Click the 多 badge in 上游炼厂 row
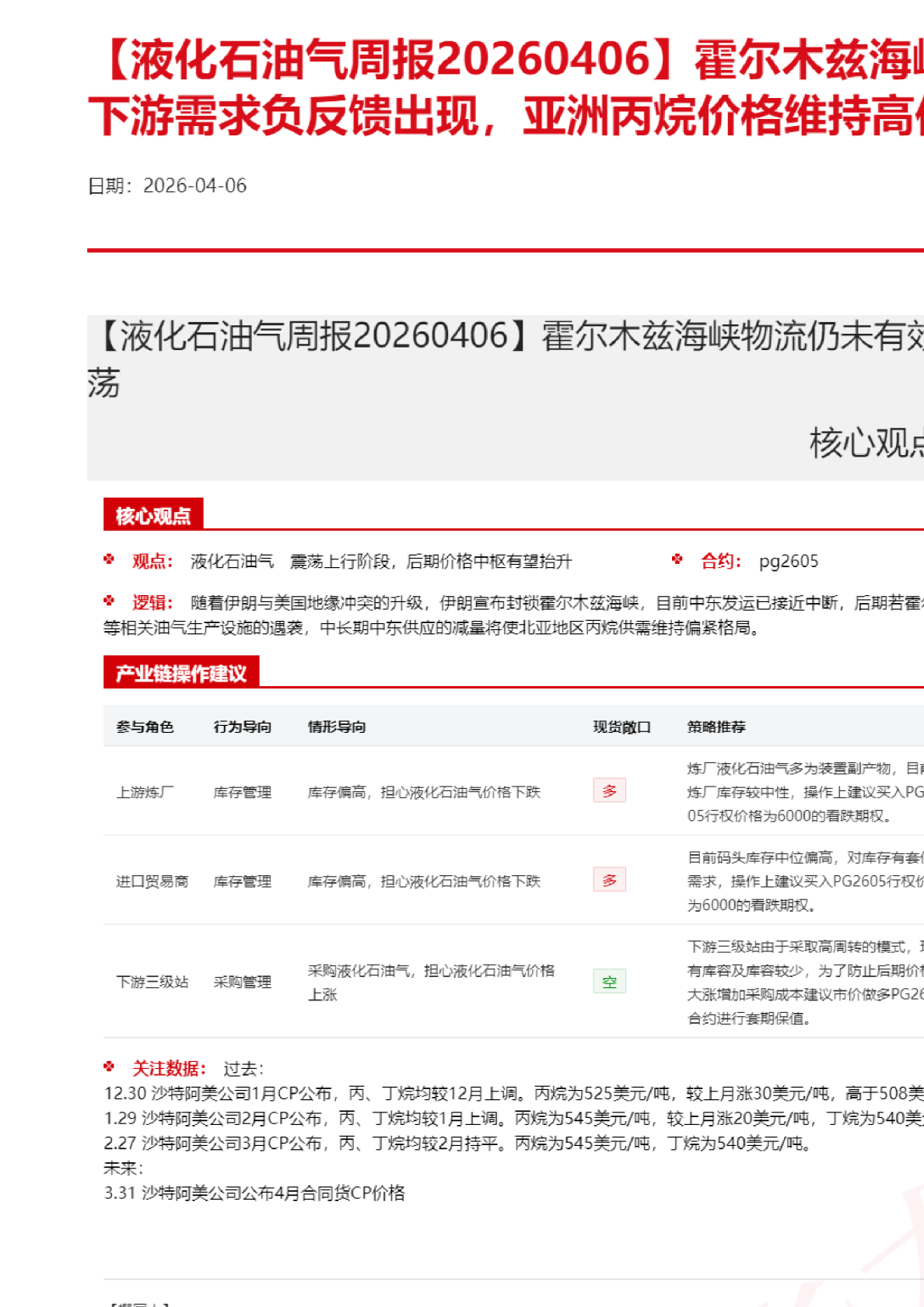Screen dimensions: 924x1307 click(610, 790)
